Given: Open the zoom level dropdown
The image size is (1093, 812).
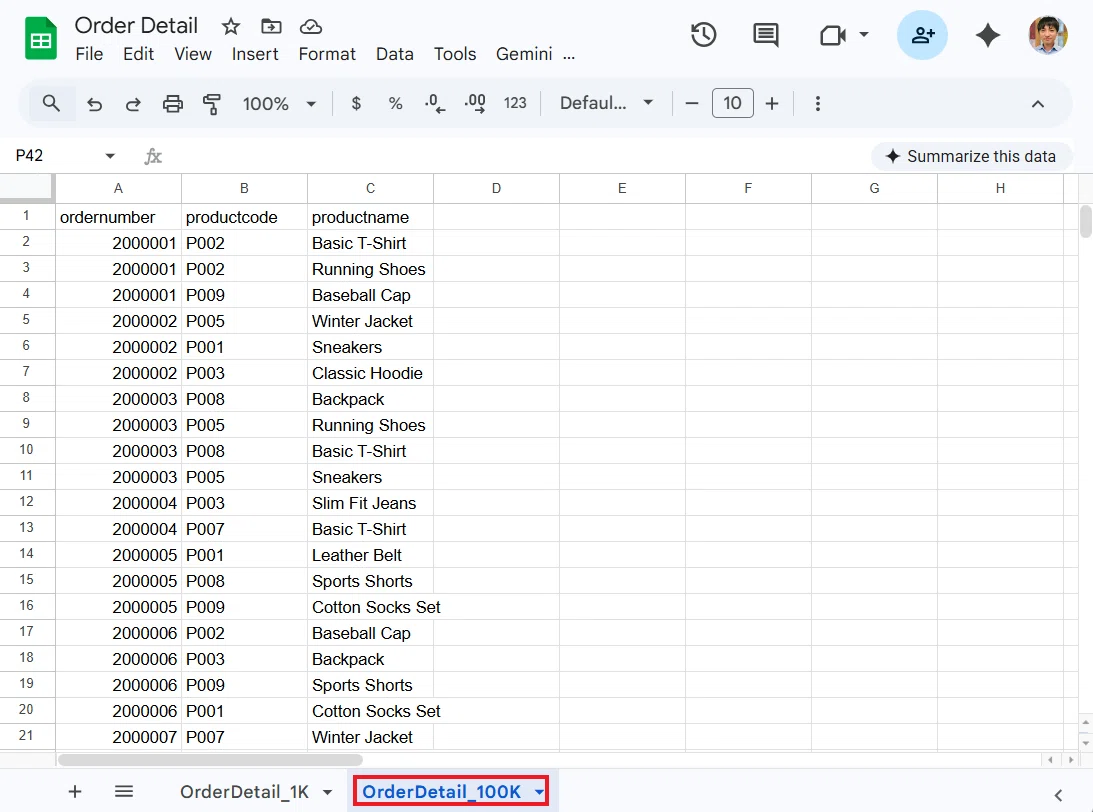Looking at the screenshot, I should [279, 104].
